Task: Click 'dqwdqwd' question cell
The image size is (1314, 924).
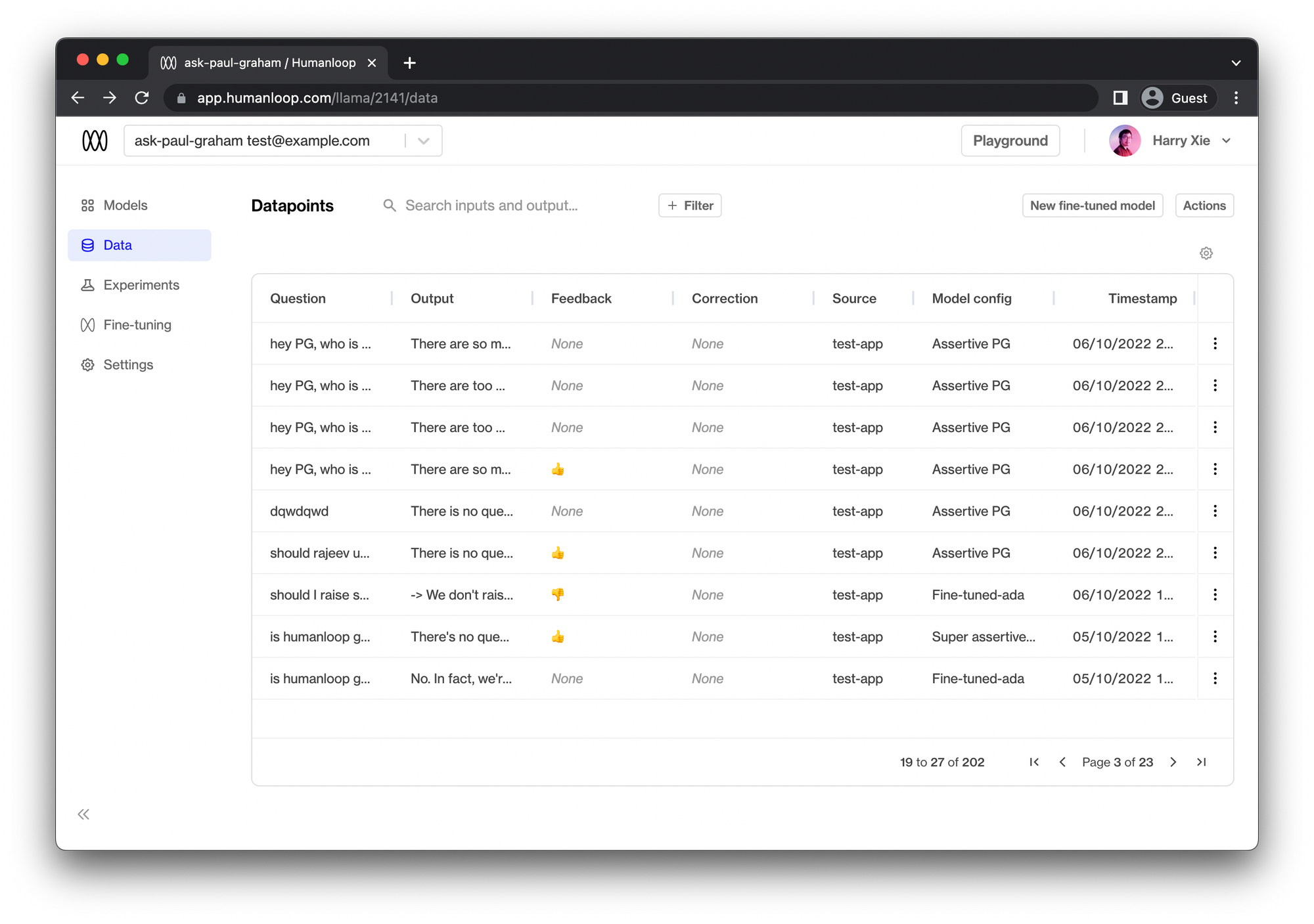Action: click(x=299, y=511)
